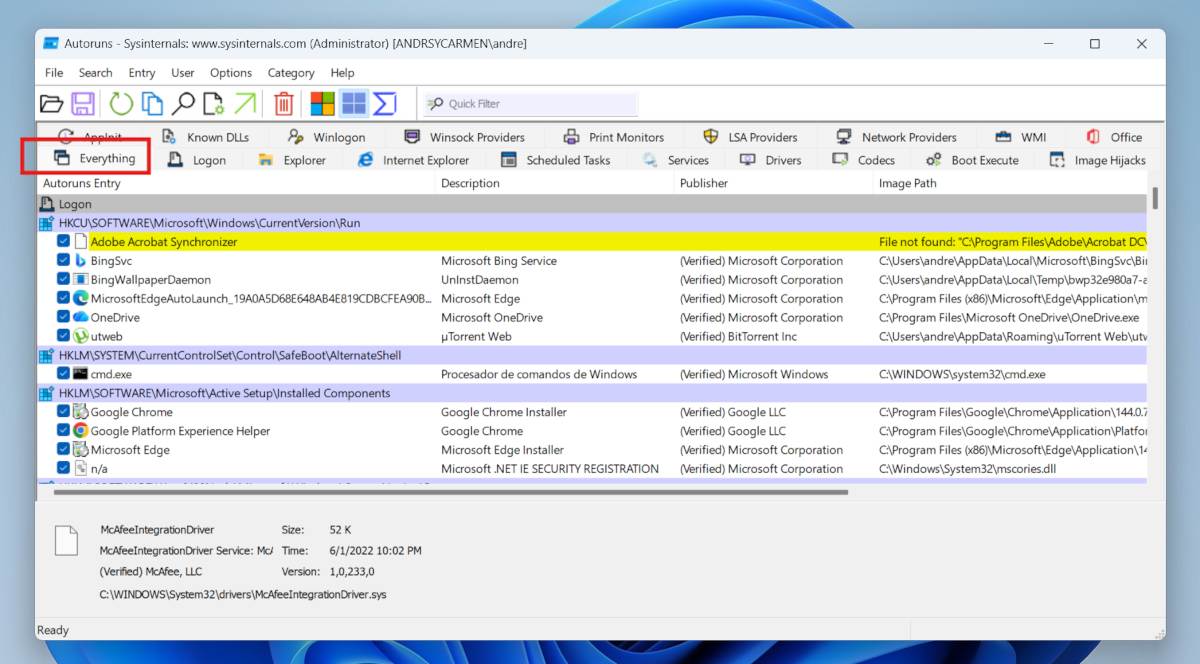
Task: Open the Options menu
Action: tap(231, 73)
